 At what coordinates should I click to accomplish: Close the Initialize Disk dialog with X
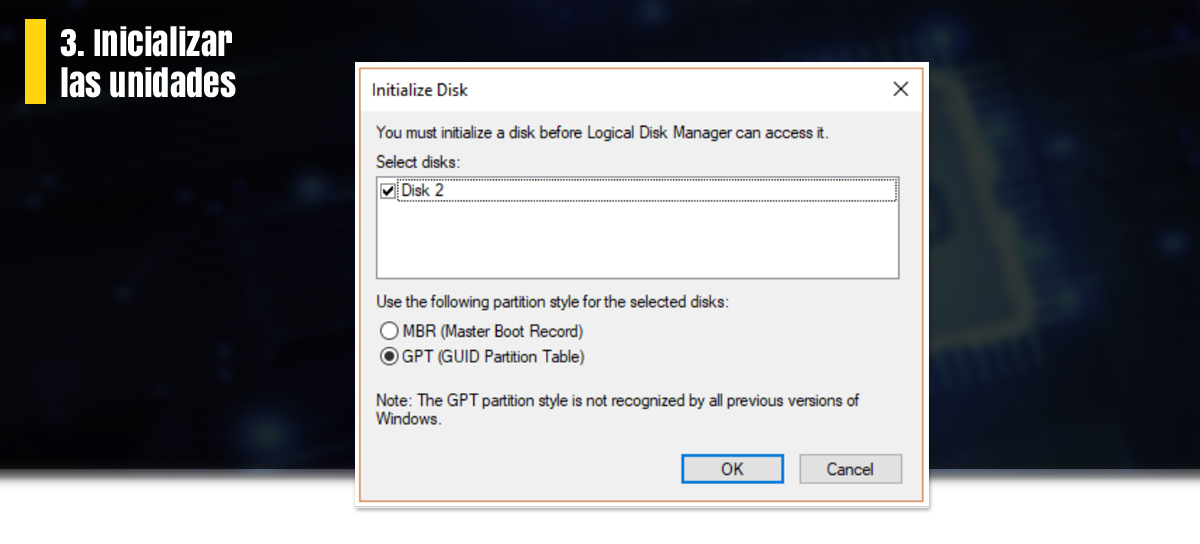(900, 89)
